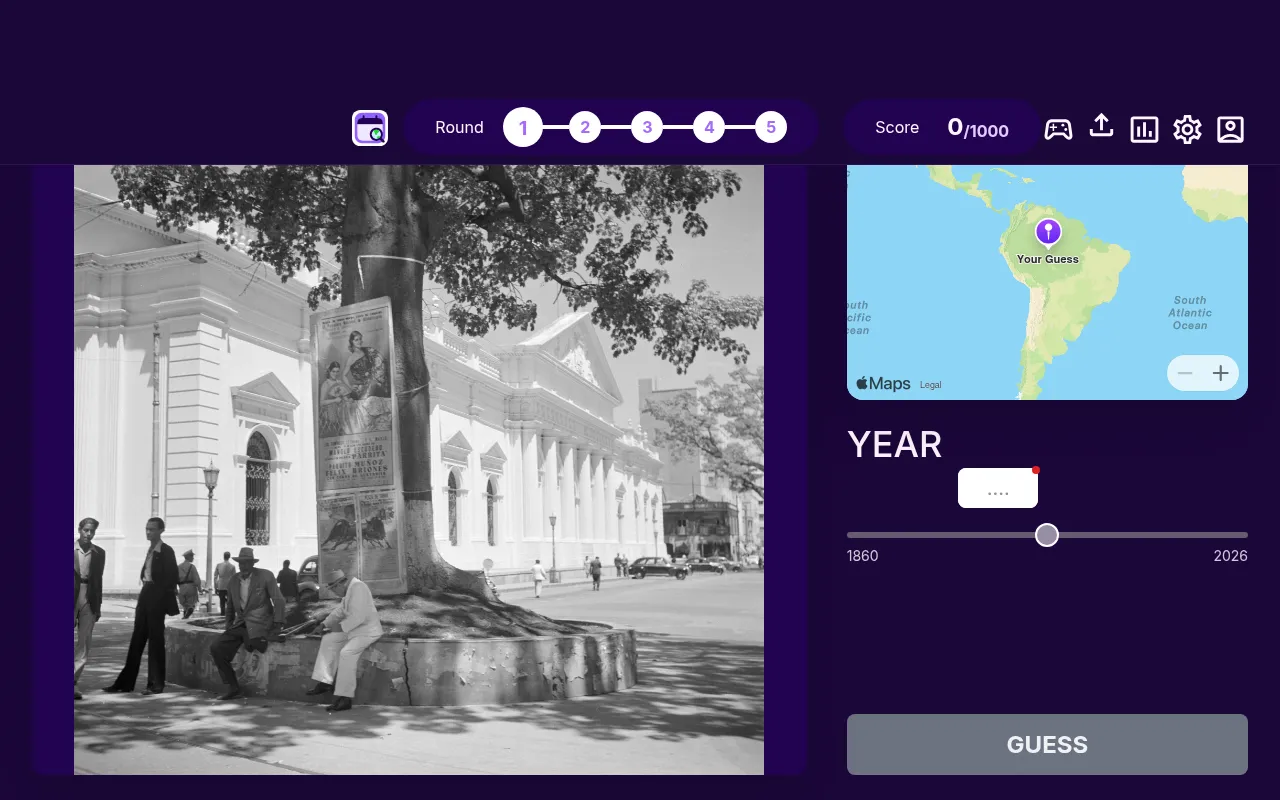Jump to round 1 marker
The width and height of the screenshot is (1280, 800).
point(523,128)
